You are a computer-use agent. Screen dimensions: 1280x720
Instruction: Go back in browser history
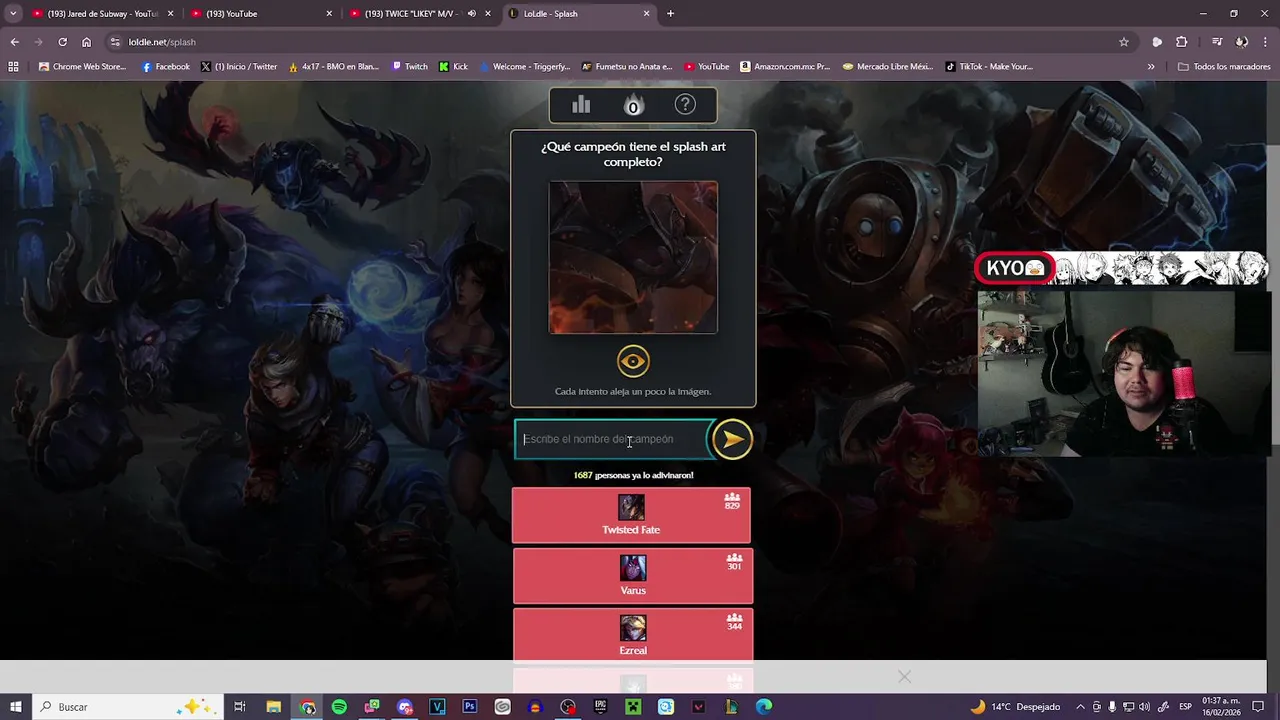tap(14, 42)
